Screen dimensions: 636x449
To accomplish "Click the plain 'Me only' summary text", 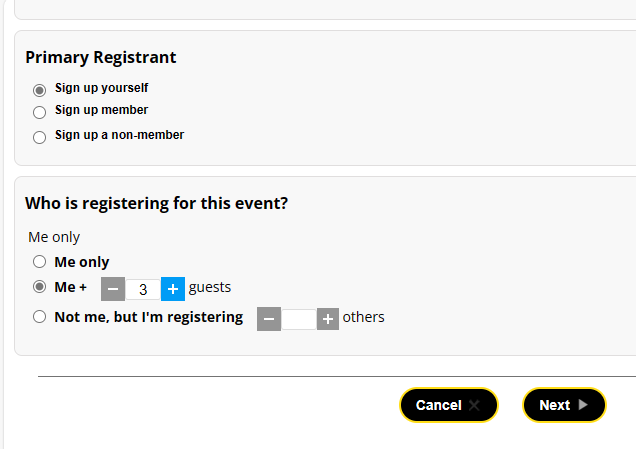I will [x=54, y=237].
